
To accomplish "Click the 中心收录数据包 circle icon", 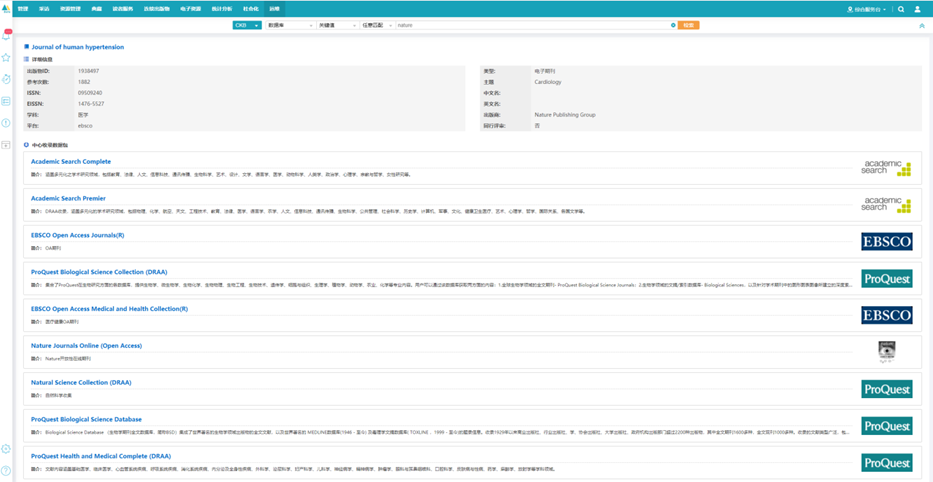I will click(x=26, y=145).
